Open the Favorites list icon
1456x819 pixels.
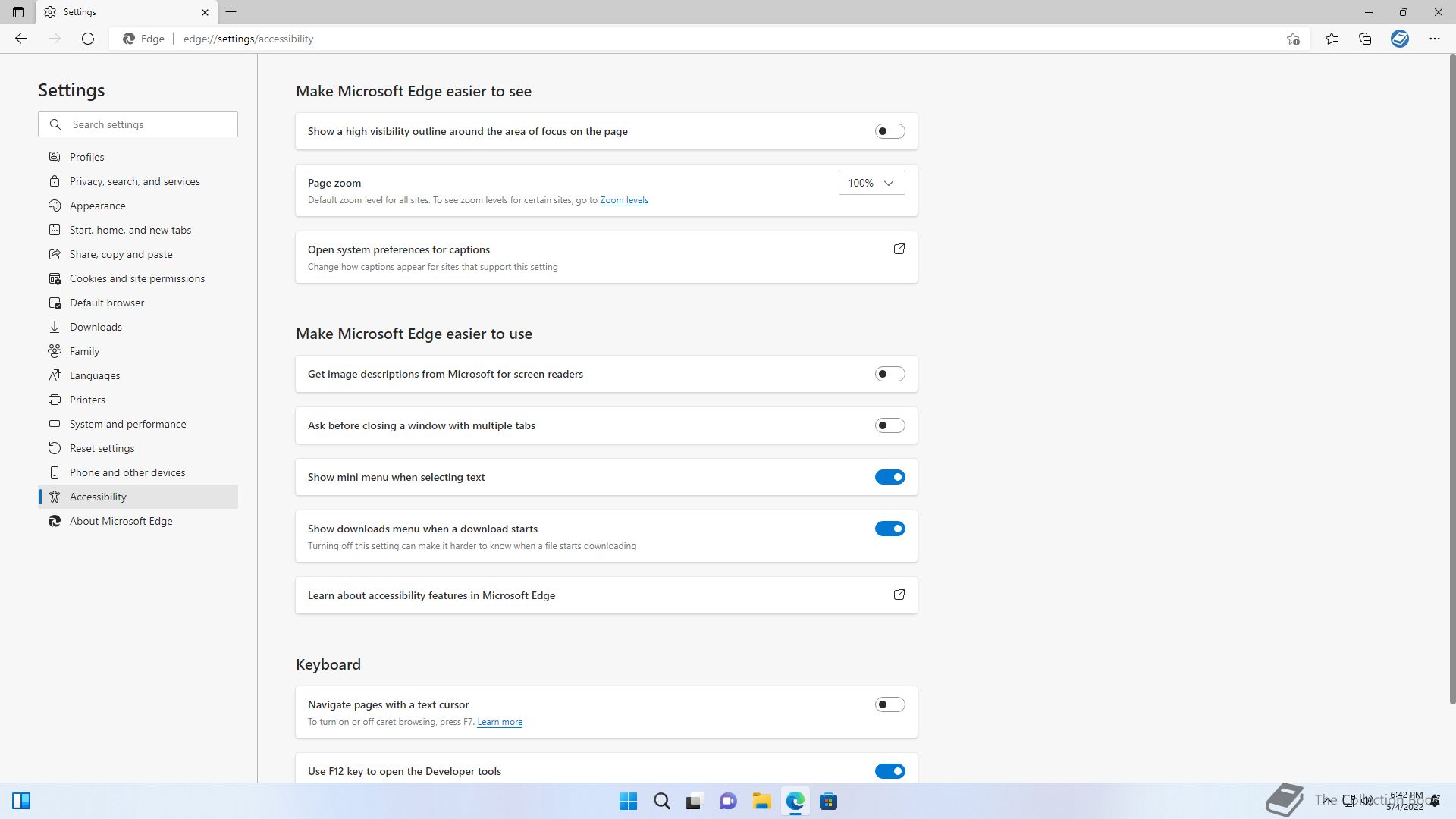1332,39
